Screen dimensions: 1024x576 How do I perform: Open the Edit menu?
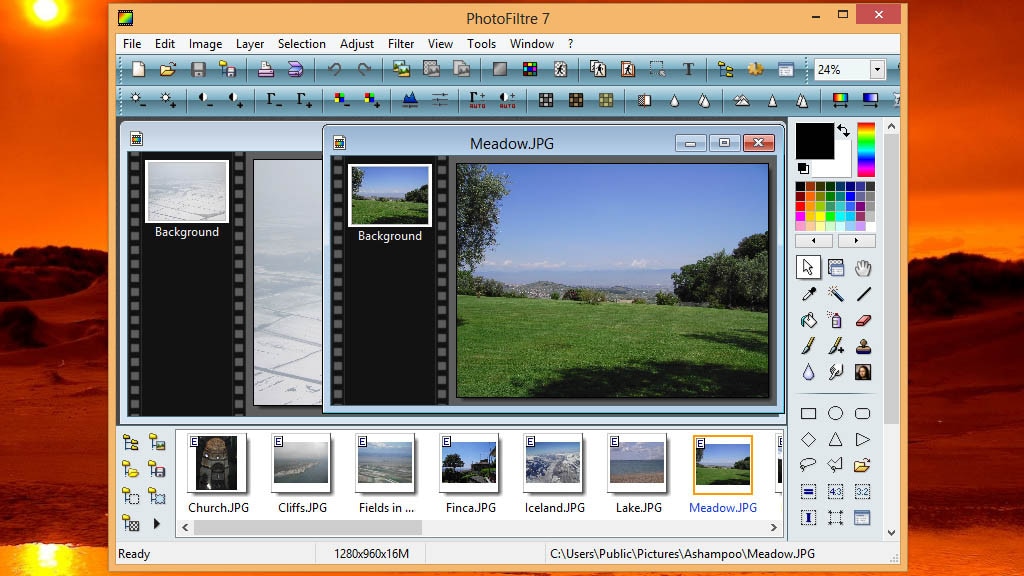pos(165,44)
